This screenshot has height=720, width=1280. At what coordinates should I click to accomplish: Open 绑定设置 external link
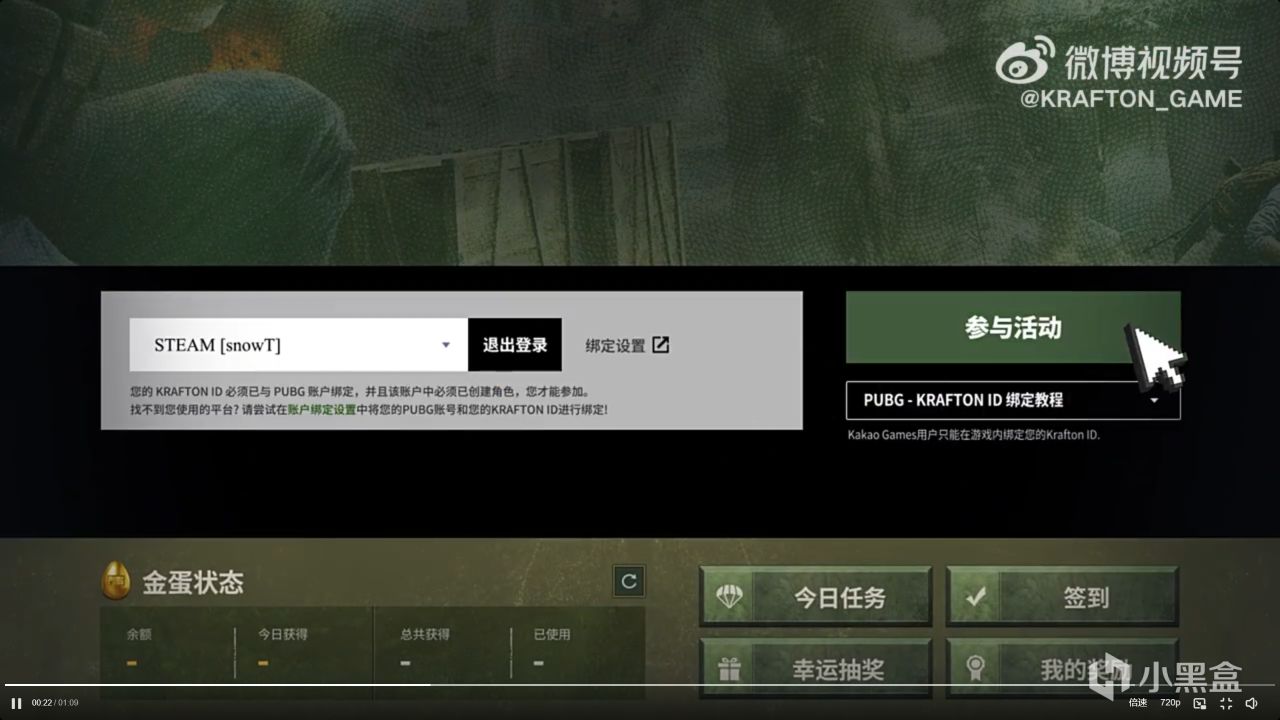point(627,345)
